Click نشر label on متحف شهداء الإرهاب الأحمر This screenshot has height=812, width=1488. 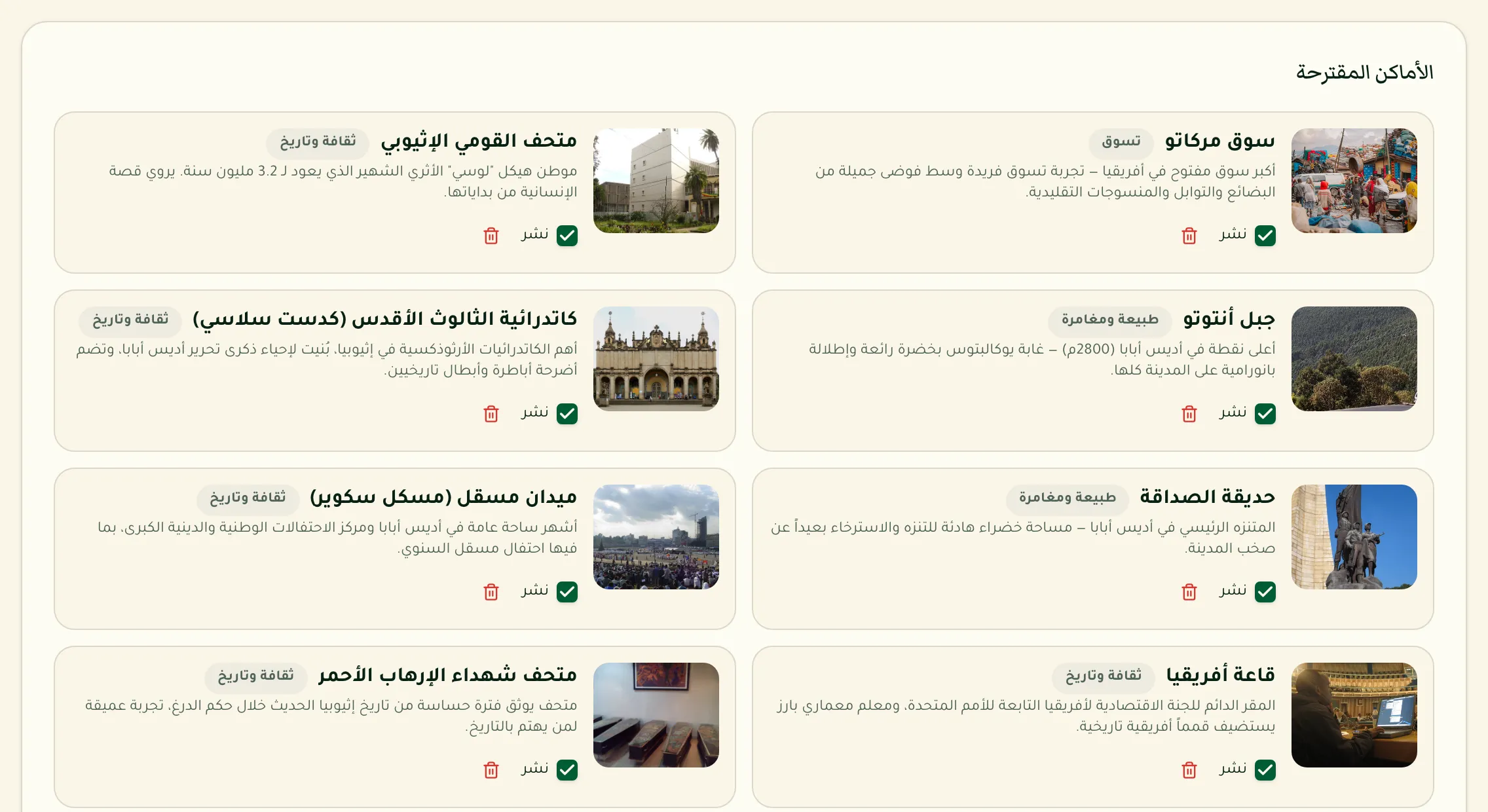[535, 769]
